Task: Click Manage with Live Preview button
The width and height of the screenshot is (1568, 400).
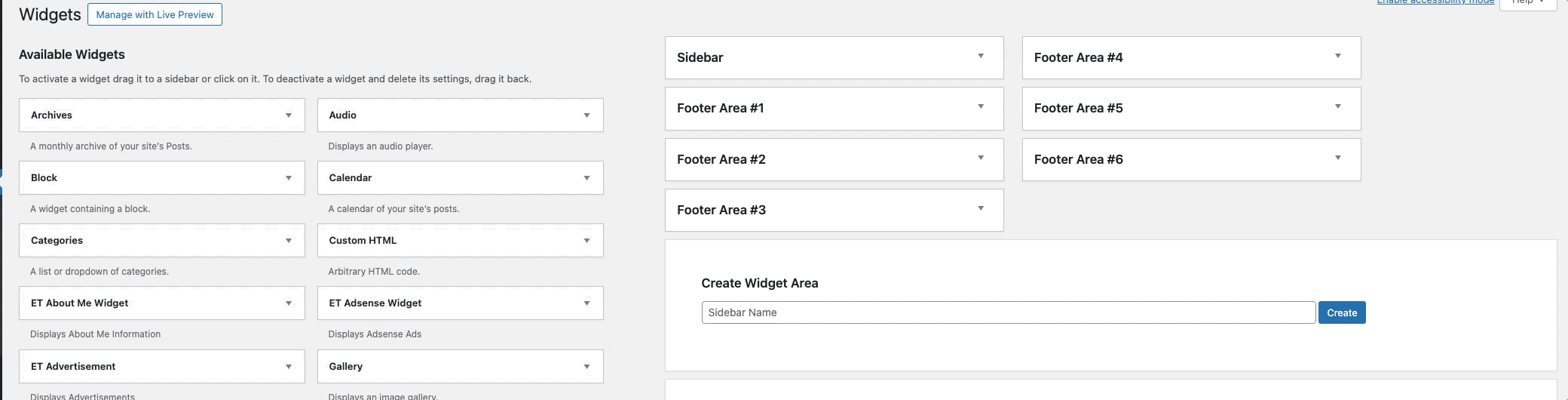Action: [155, 14]
